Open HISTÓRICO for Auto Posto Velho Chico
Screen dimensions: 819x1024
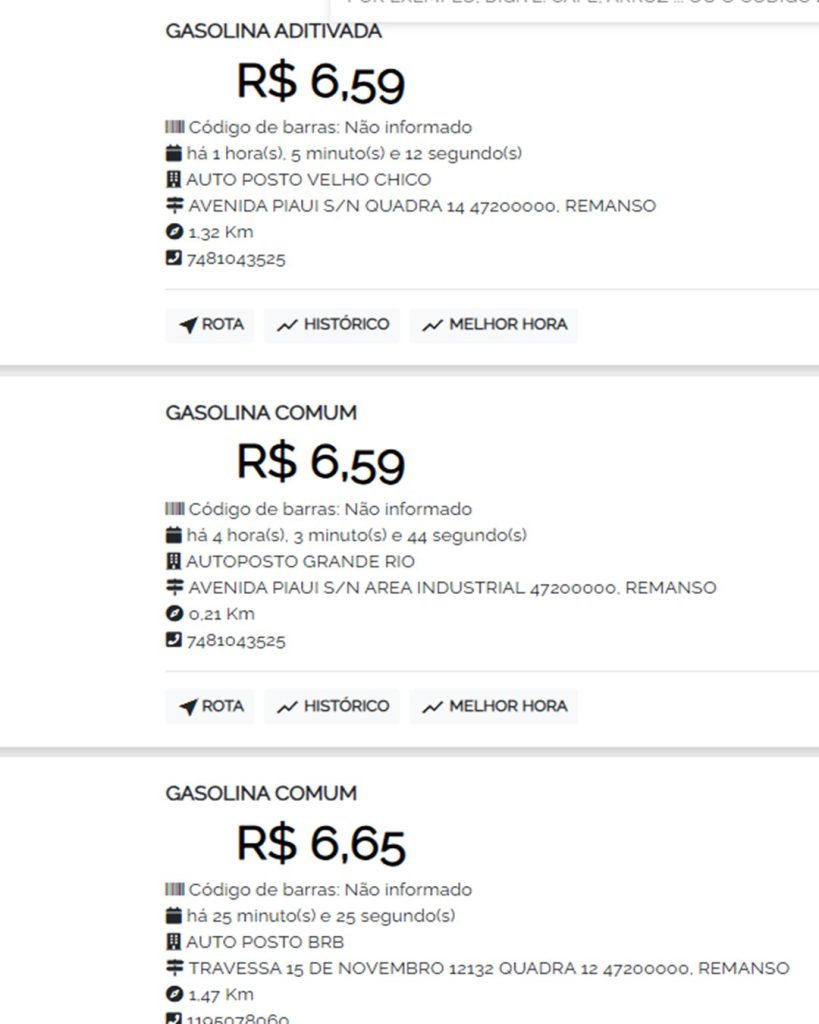(x=332, y=325)
